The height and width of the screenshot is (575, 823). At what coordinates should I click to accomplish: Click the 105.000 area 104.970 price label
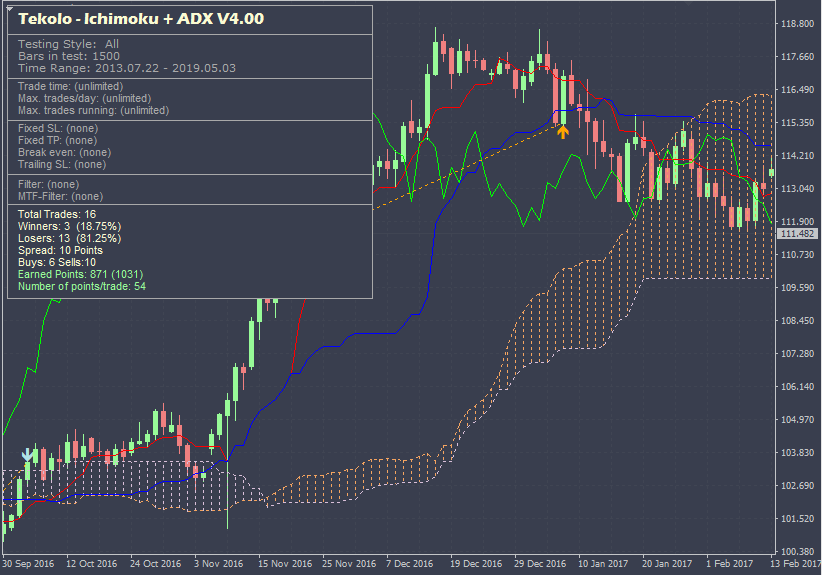coord(799,419)
